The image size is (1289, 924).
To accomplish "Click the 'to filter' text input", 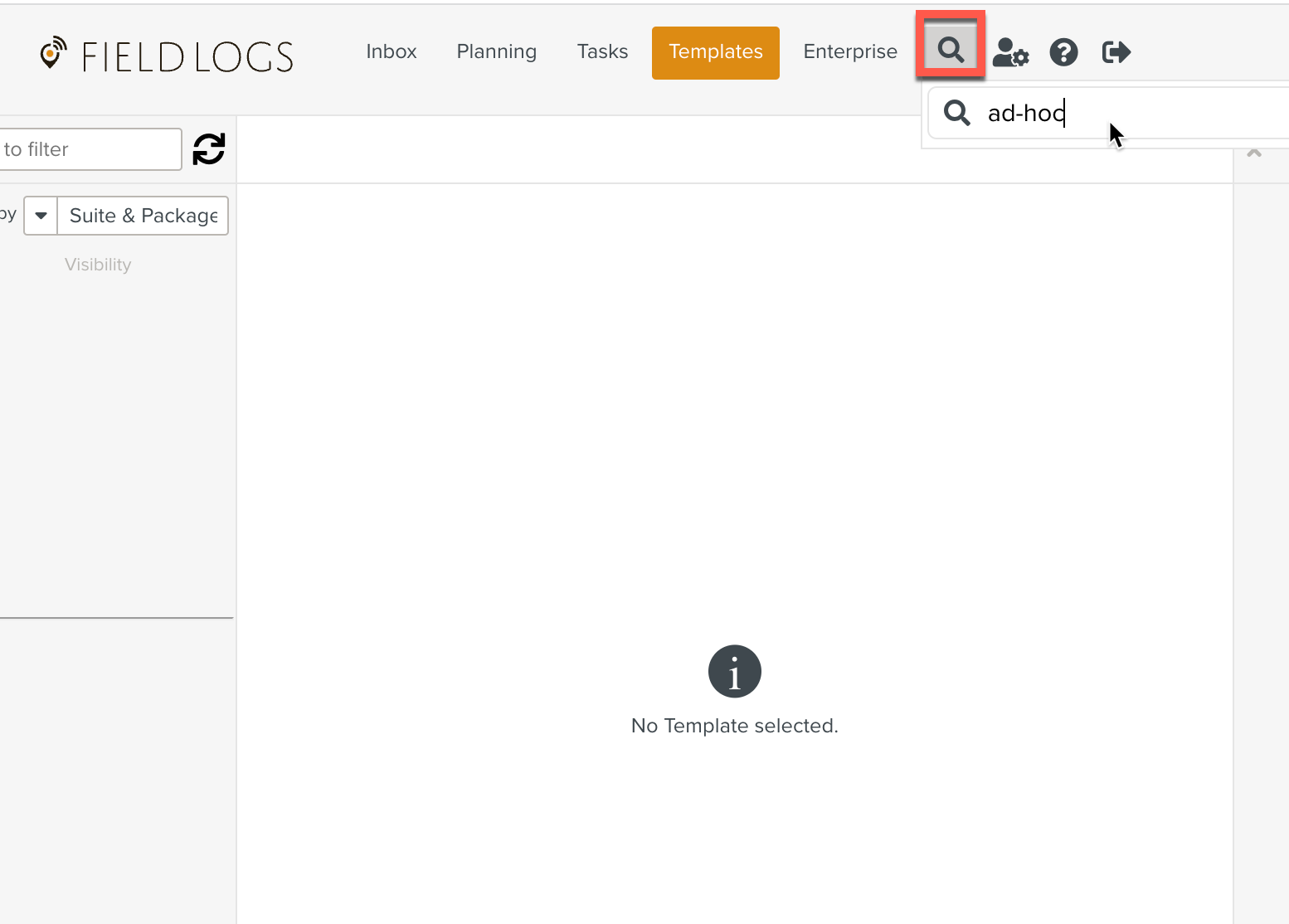I will 90,149.
